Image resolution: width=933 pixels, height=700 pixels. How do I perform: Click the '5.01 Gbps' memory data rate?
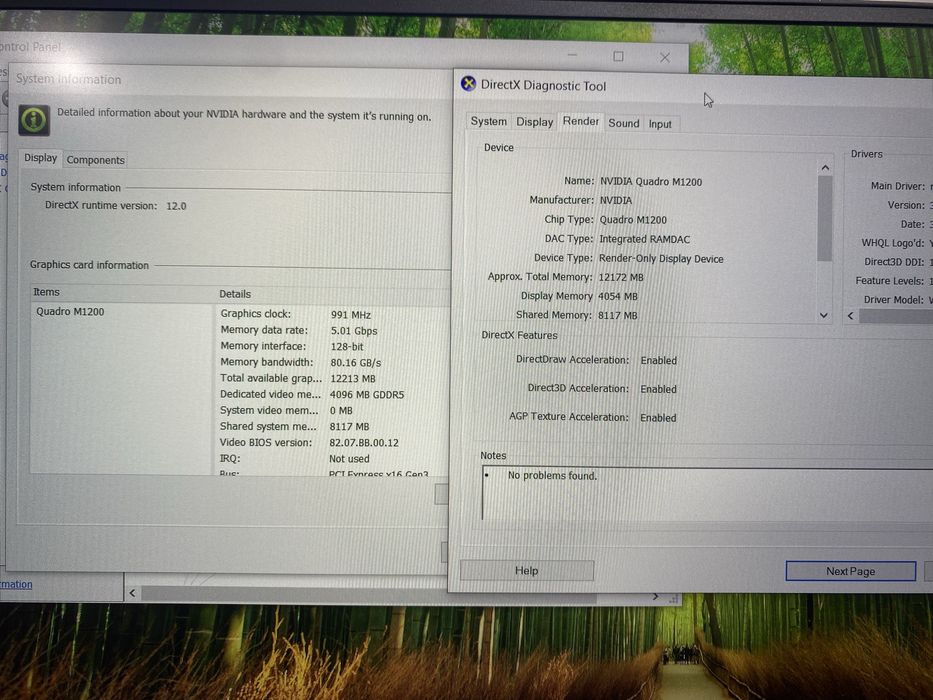(353, 331)
